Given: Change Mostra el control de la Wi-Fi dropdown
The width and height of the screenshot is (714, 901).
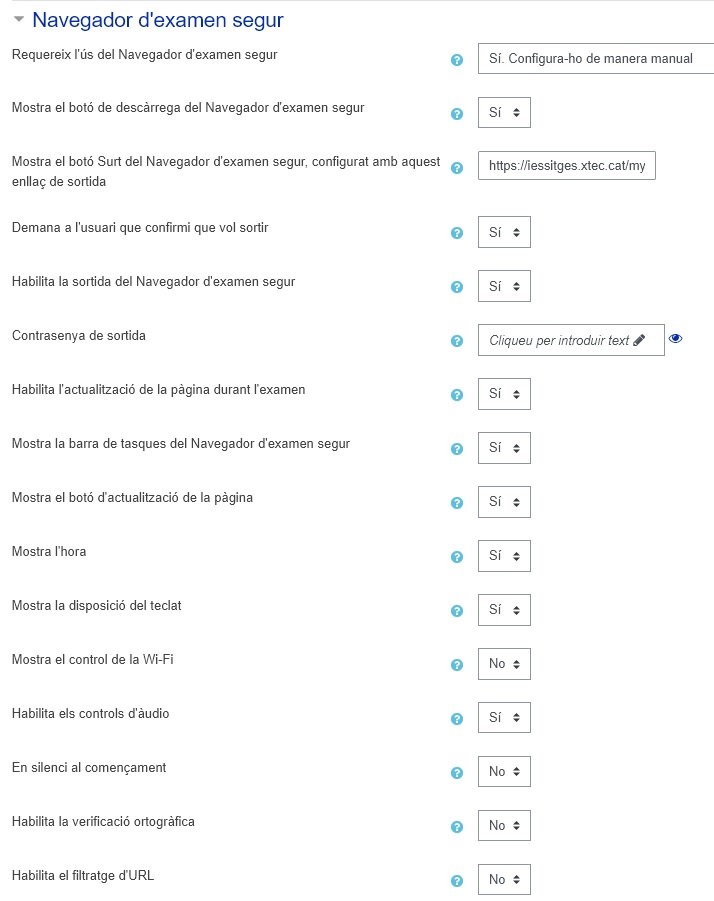Looking at the screenshot, I should click(504, 664).
